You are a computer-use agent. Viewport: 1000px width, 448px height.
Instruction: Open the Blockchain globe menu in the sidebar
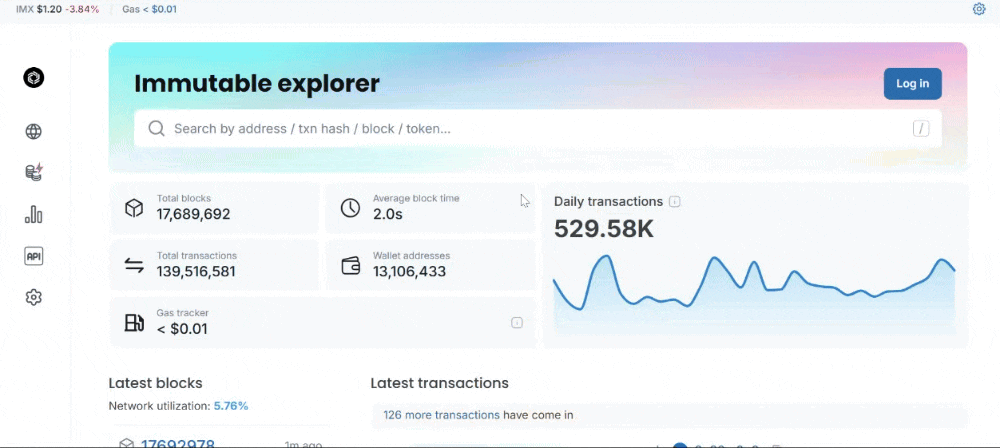[33, 131]
